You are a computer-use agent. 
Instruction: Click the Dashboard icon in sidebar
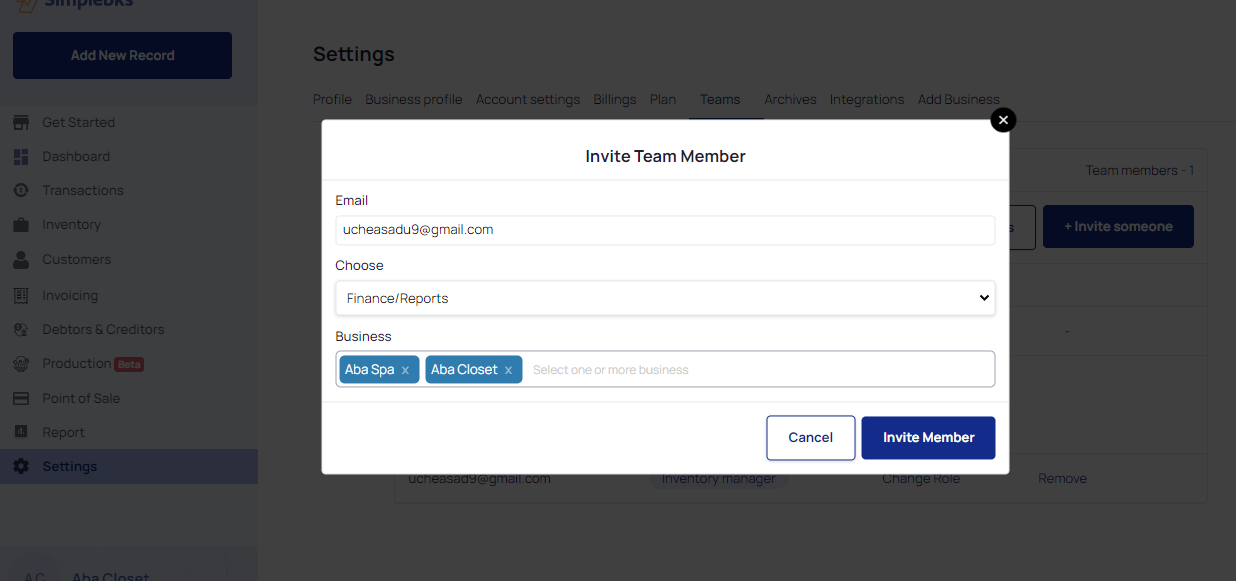[x=21, y=157]
